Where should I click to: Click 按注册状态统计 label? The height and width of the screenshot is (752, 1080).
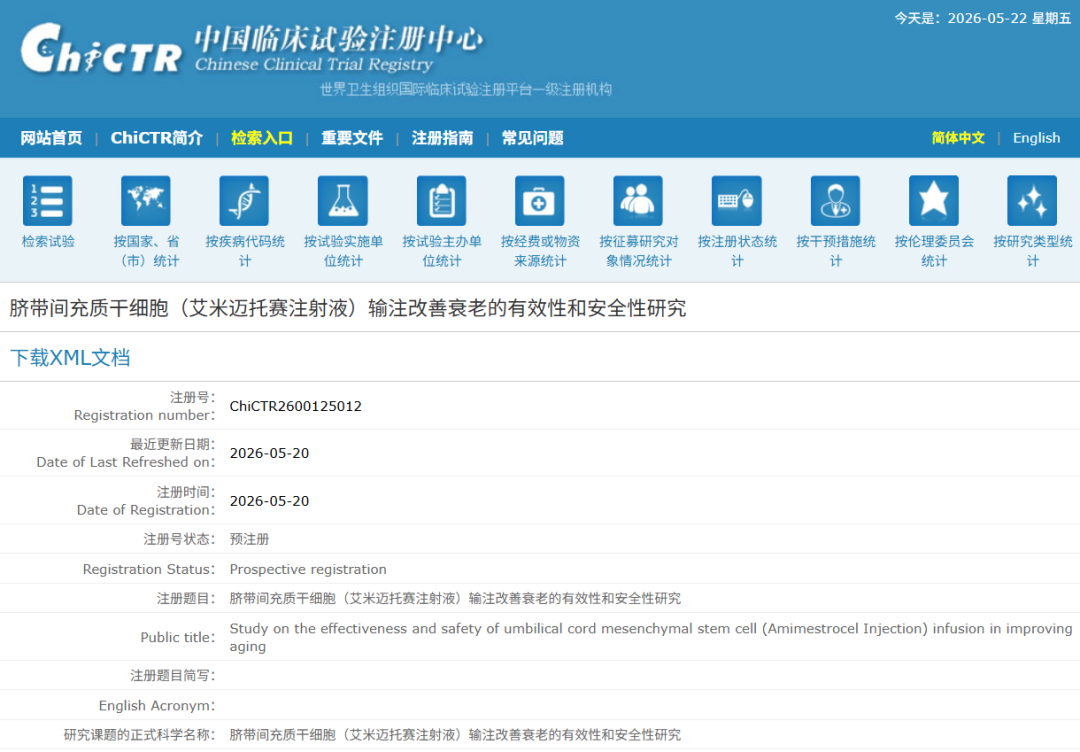[x=737, y=251]
